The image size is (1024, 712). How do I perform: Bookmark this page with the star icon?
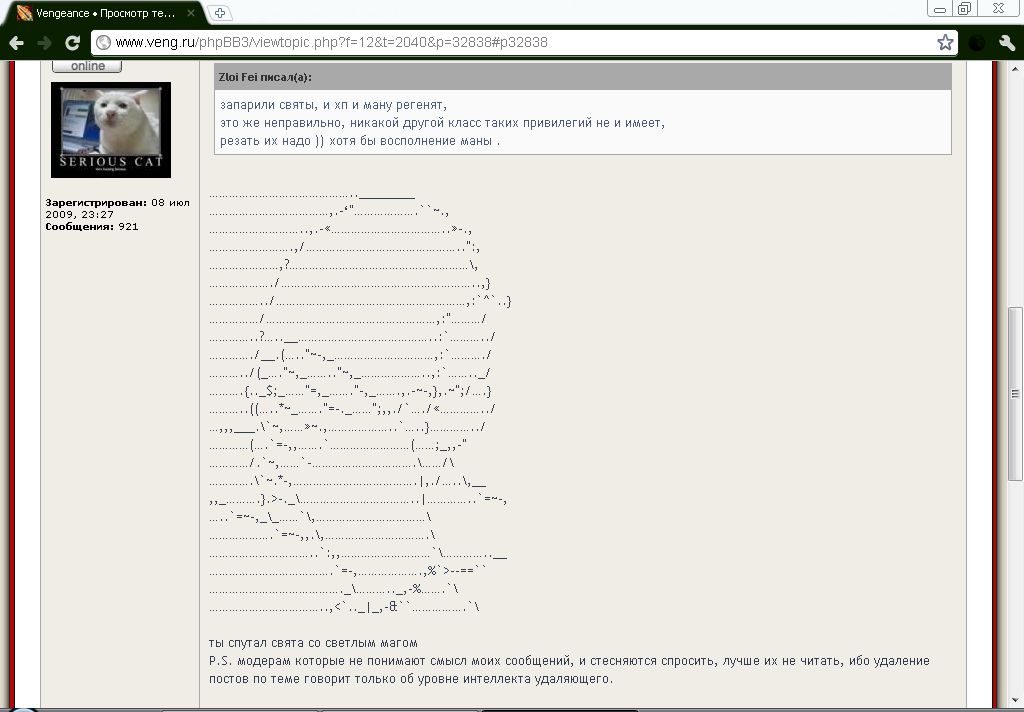click(945, 43)
